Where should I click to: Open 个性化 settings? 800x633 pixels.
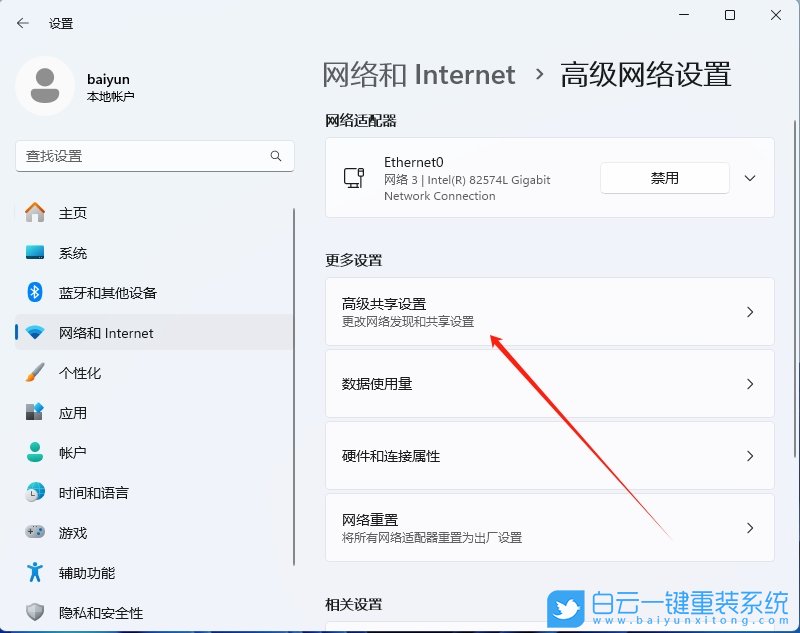[x=72, y=372]
